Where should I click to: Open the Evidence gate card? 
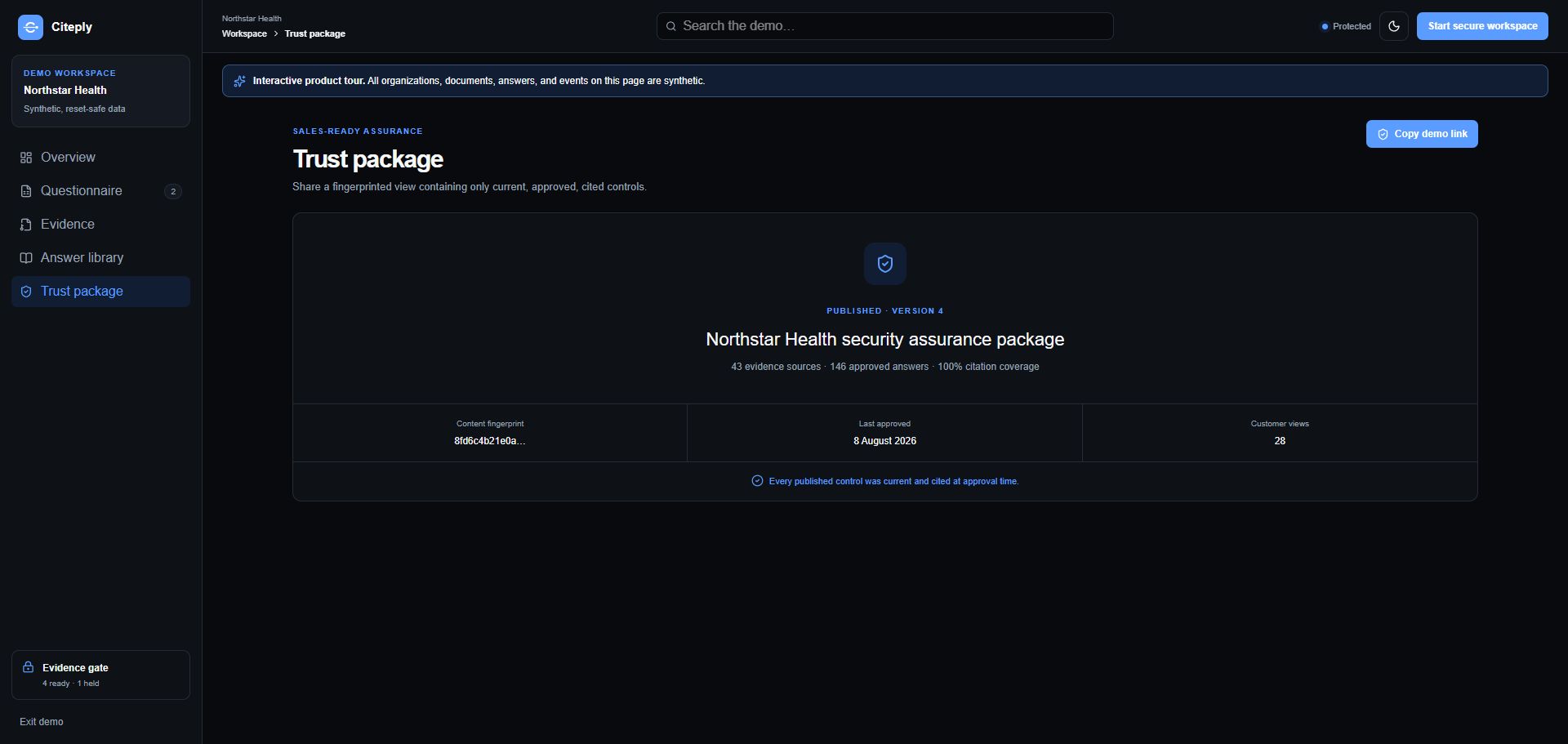pos(100,675)
